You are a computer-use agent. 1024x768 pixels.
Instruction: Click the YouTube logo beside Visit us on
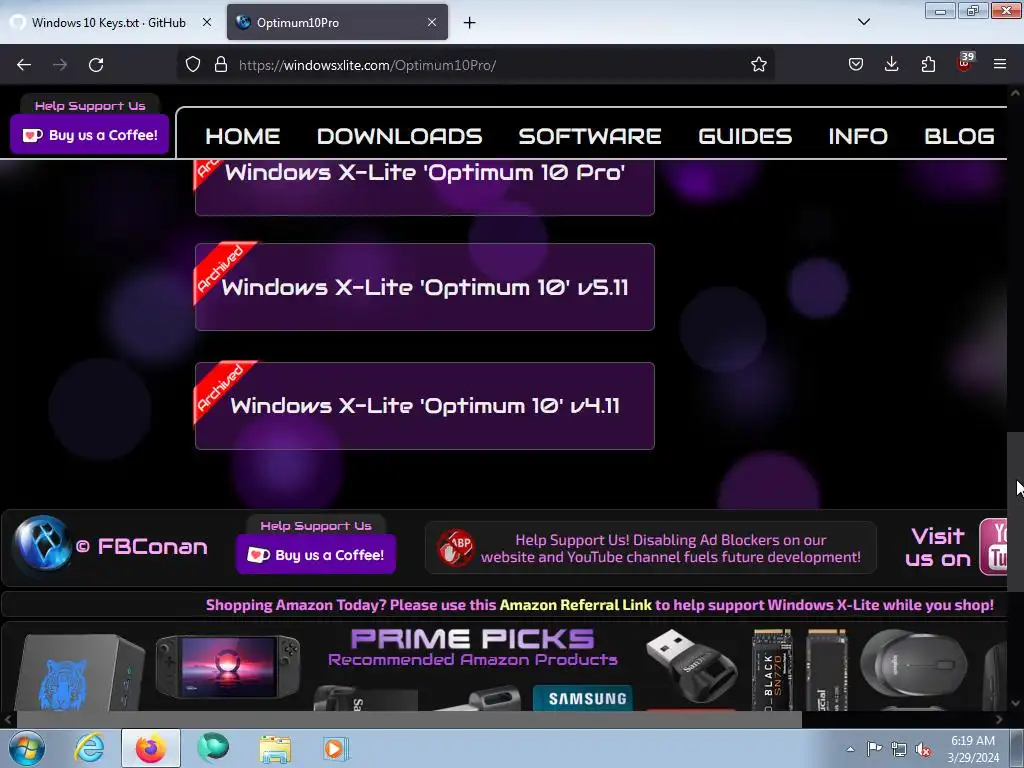pos(994,547)
